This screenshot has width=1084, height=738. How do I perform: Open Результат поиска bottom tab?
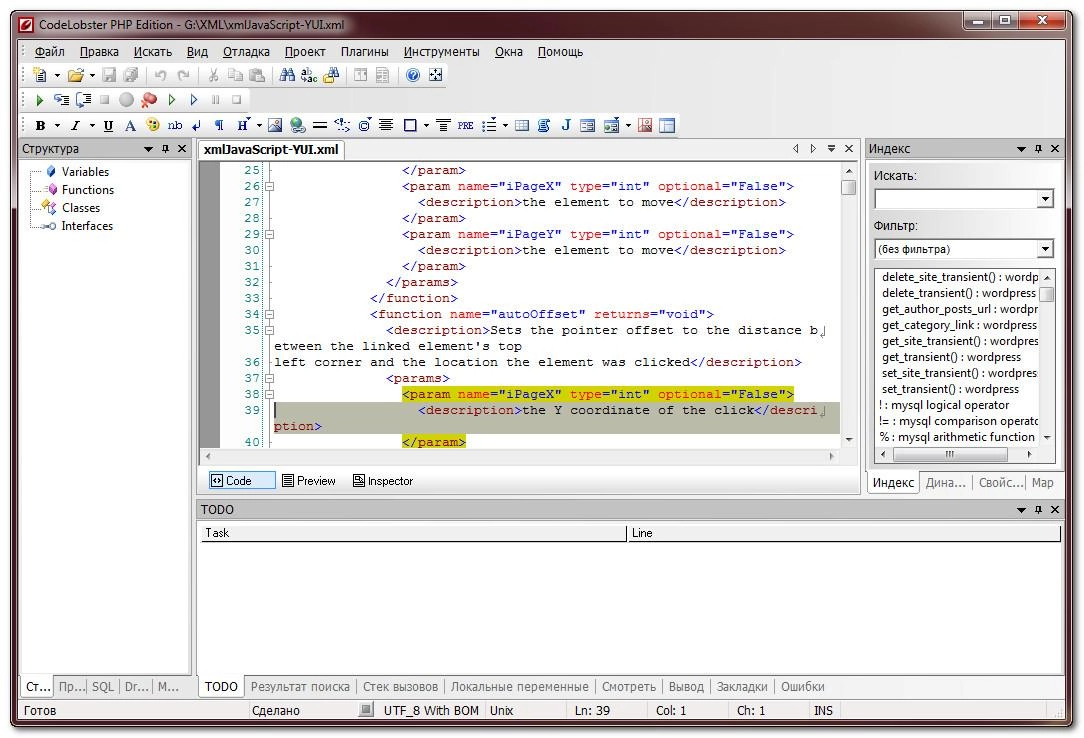pos(300,687)
